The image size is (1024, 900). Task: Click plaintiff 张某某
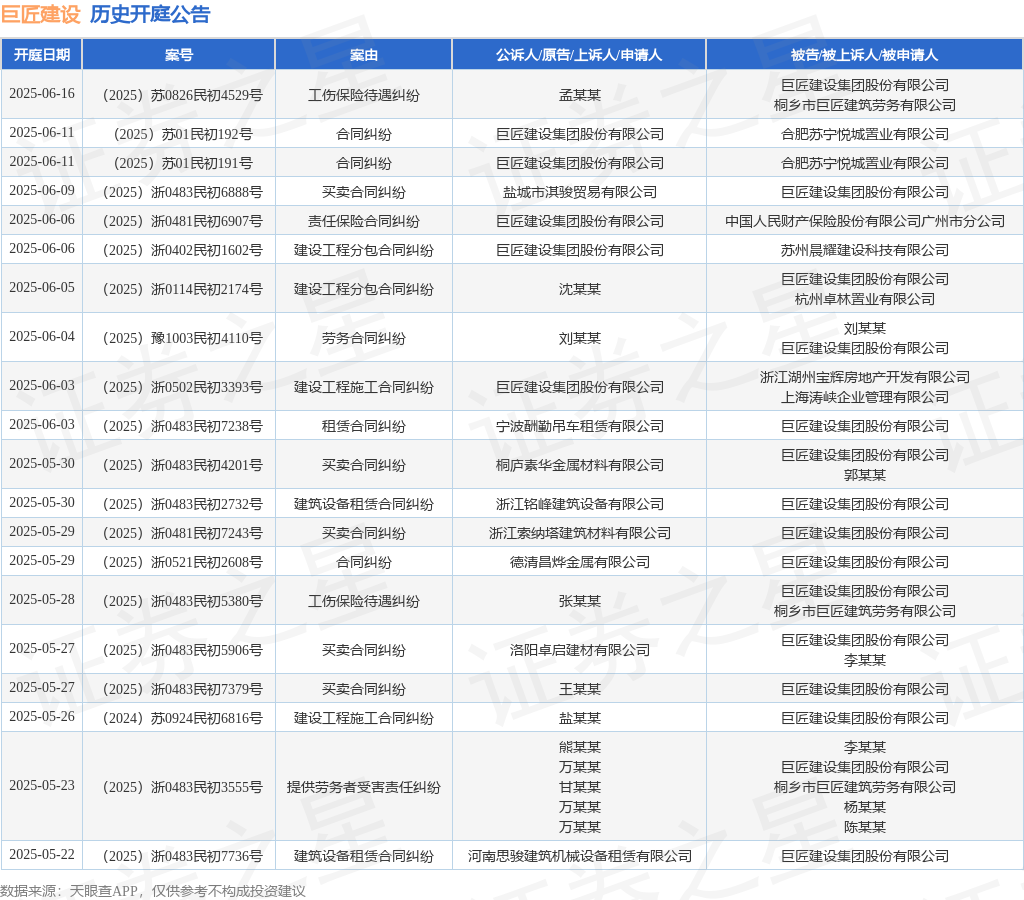coord(579,601)
